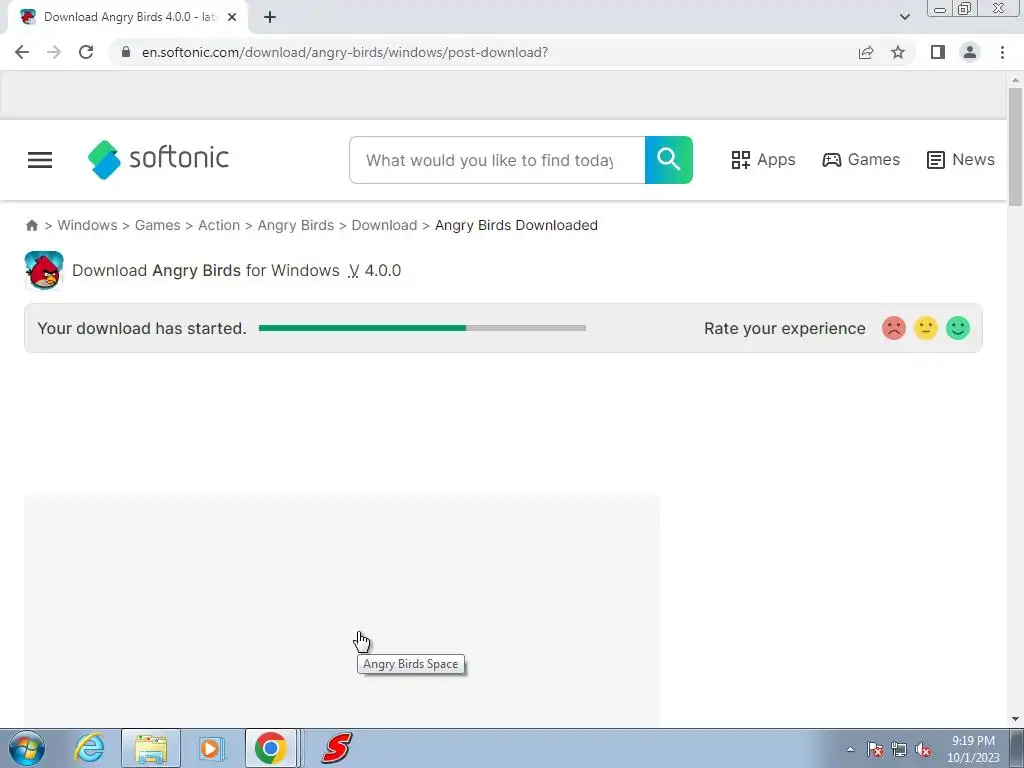
Task: Click the address bar URL
Action: [345, 52]
